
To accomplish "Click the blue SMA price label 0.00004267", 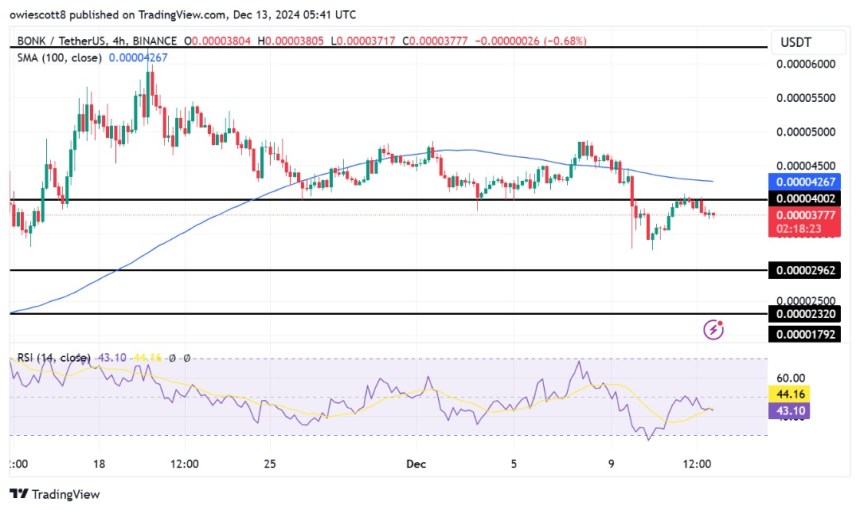I will [x=805, y=182].
